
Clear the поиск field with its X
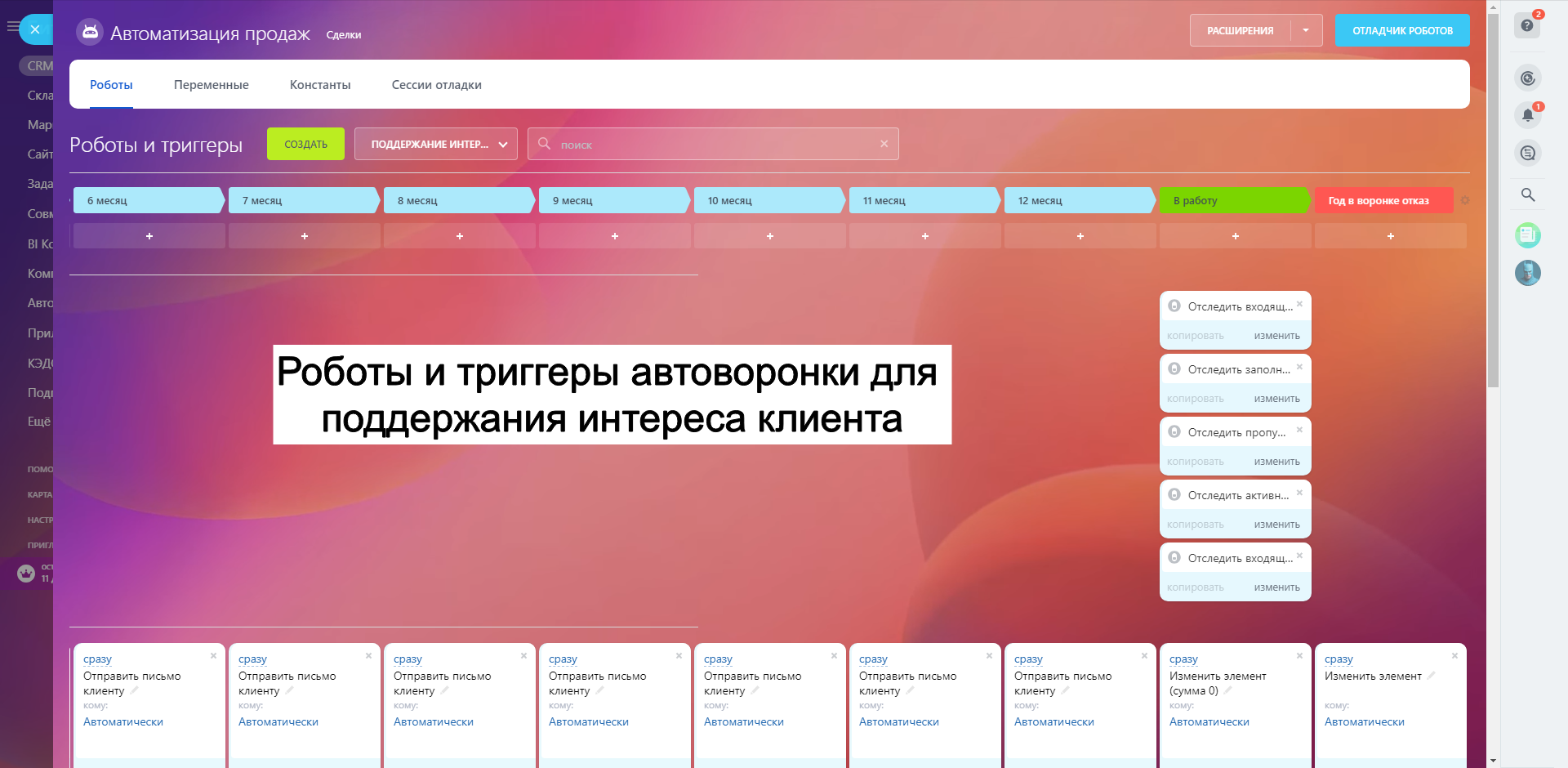tap(884, 144)
